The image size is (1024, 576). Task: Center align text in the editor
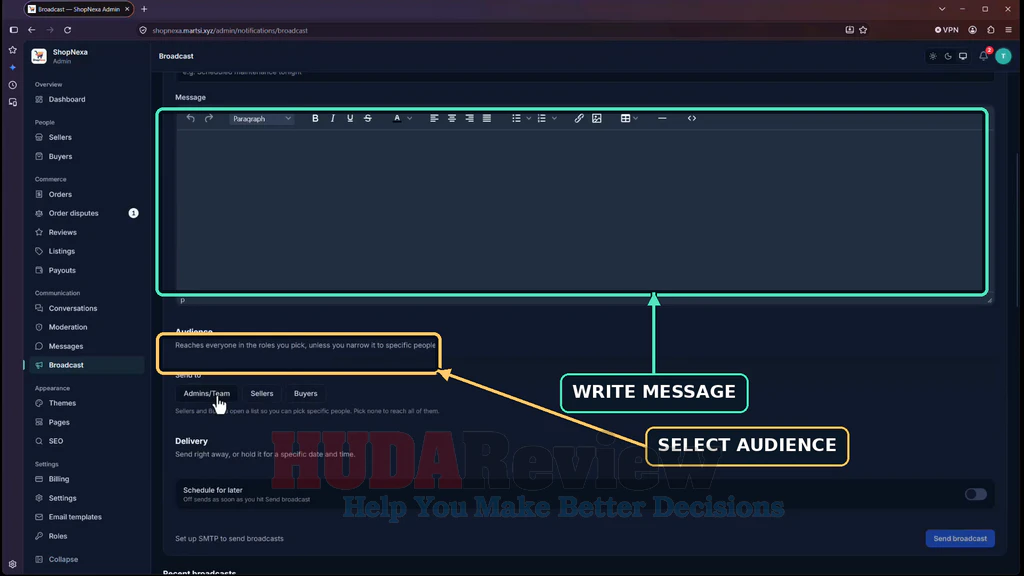(451, 118)
